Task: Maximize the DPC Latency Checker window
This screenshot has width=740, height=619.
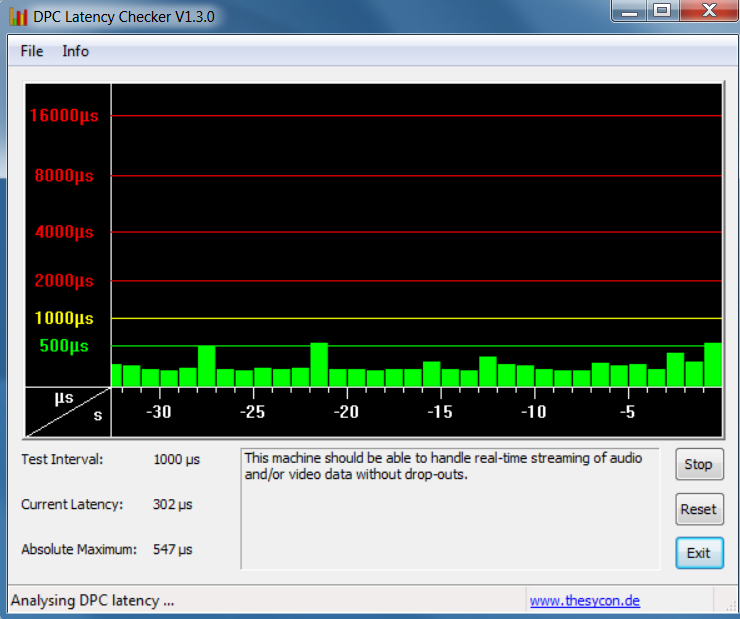Action: click(x=661, y=12)
